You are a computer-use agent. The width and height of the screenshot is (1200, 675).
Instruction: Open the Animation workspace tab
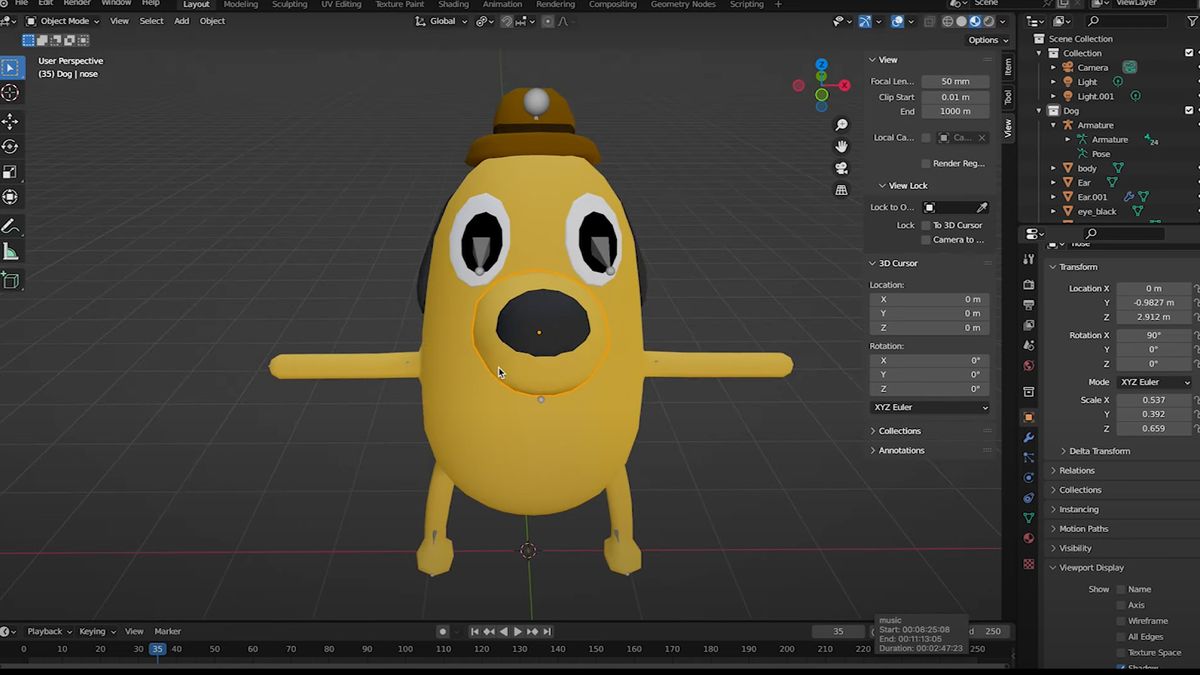coord(502,4)
